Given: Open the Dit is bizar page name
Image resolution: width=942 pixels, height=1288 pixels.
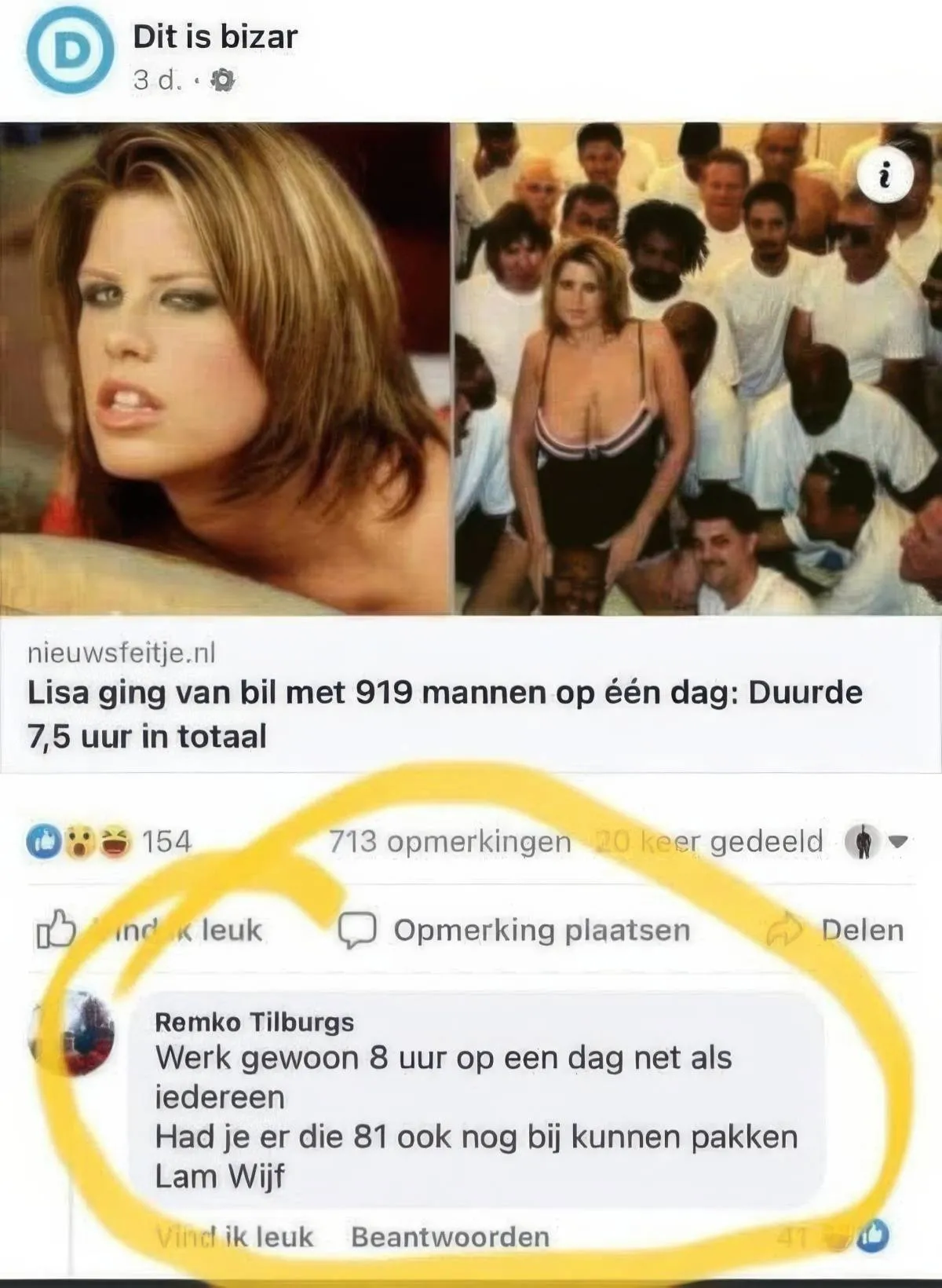Looking at the screenshot, I should click(215, 36).
